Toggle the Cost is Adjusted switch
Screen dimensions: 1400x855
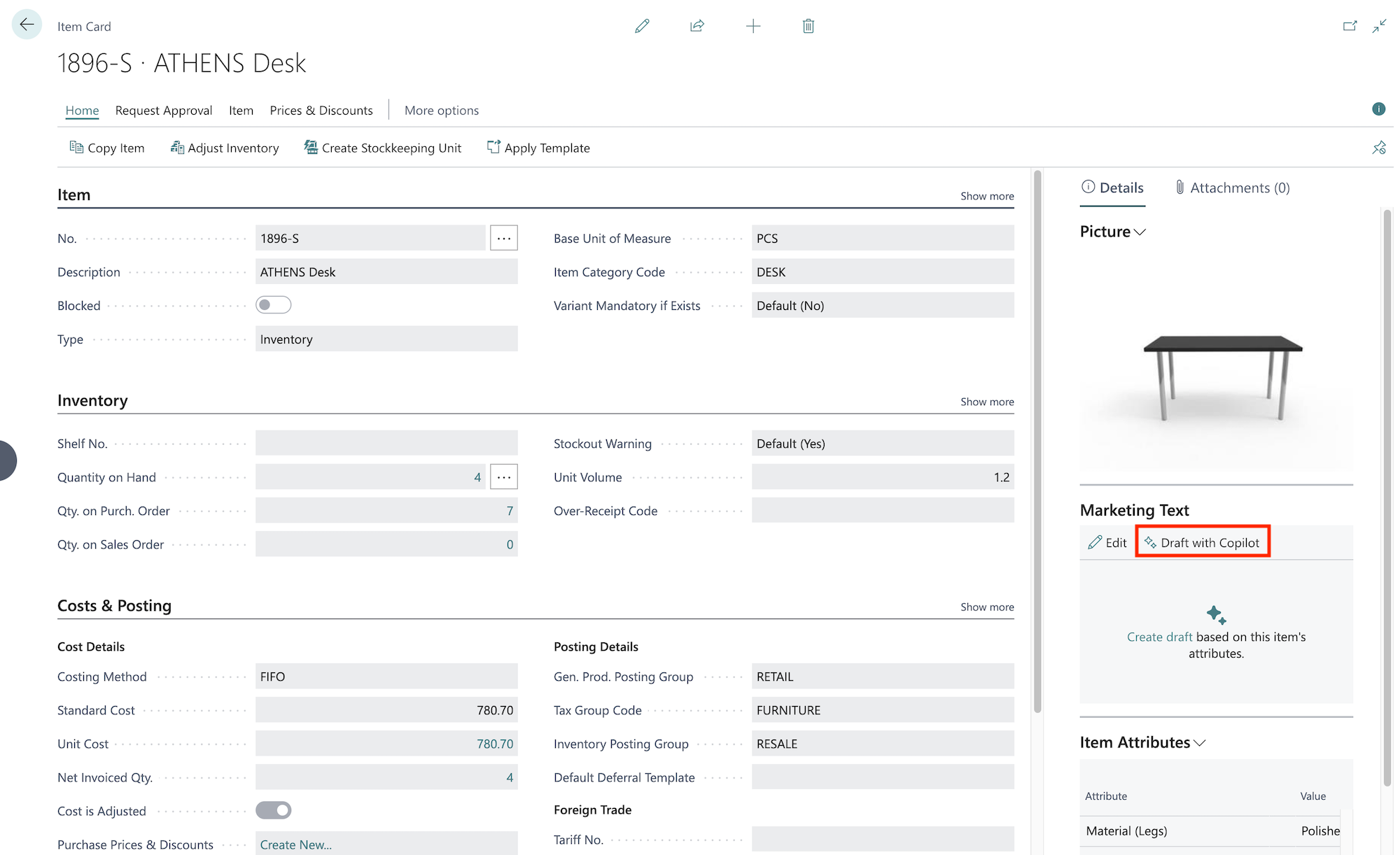(x=273, y=810)
